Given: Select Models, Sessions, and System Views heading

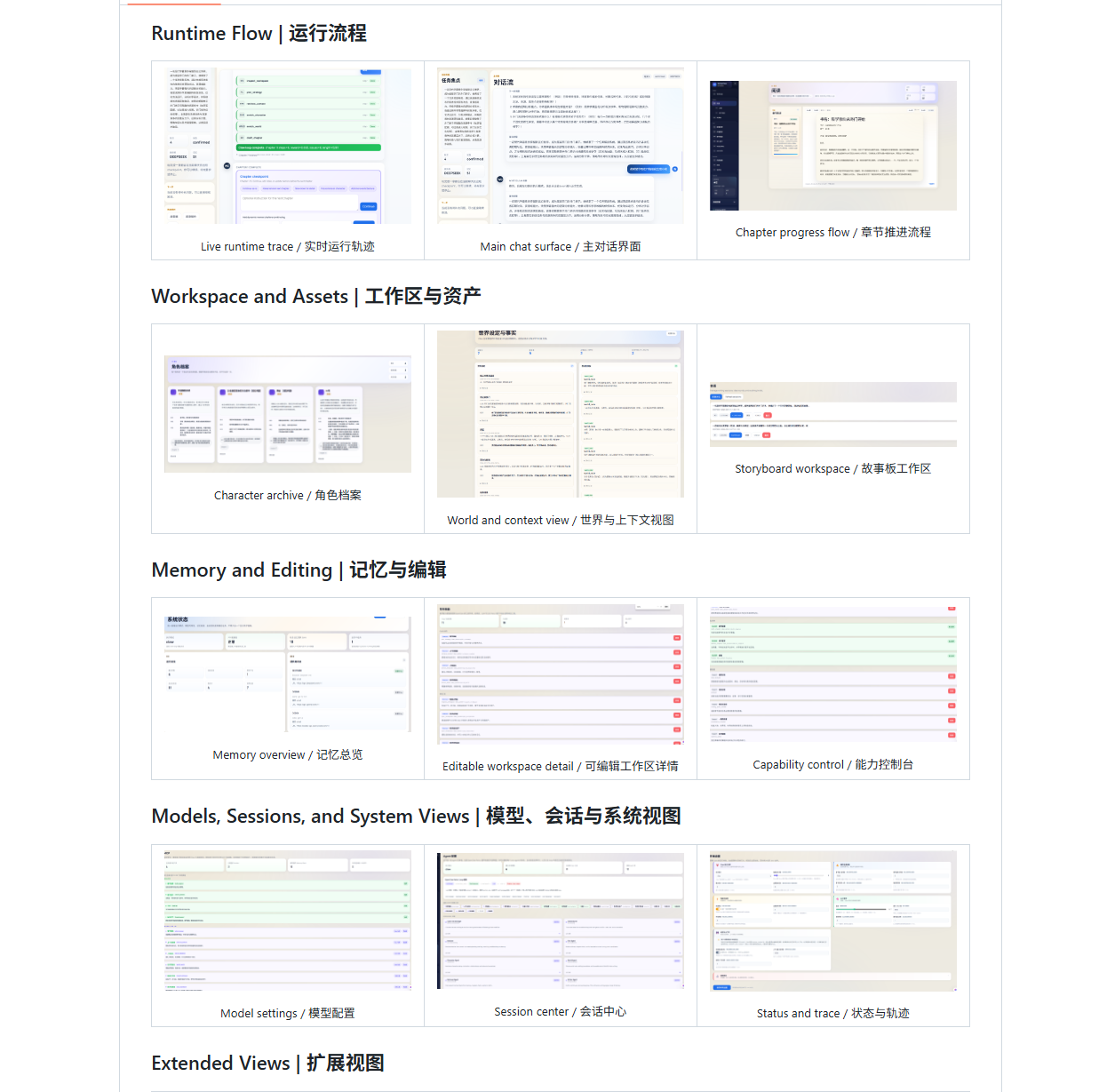Looking at the screenshot, I should pyautogui.click(x=416, y=817).
